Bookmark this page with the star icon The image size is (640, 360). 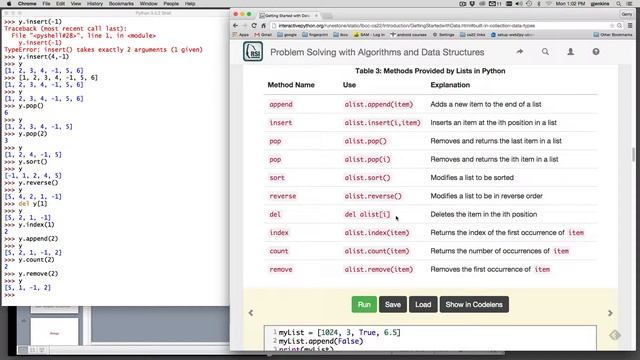coord(612,25)
